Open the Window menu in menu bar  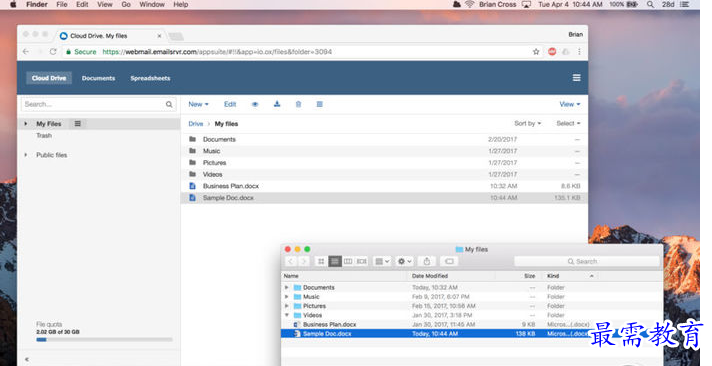(152, 4)
